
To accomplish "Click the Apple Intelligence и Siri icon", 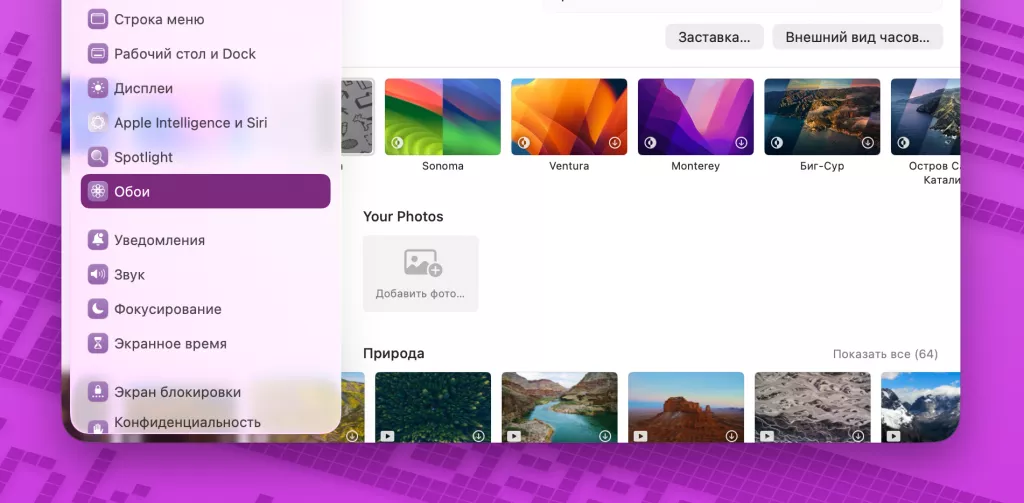I will point(98,122).
